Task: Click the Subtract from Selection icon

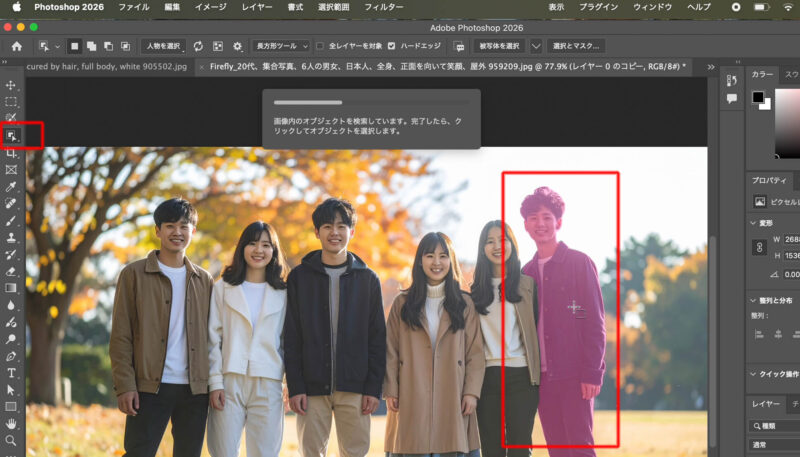Action: pos(109,46)
